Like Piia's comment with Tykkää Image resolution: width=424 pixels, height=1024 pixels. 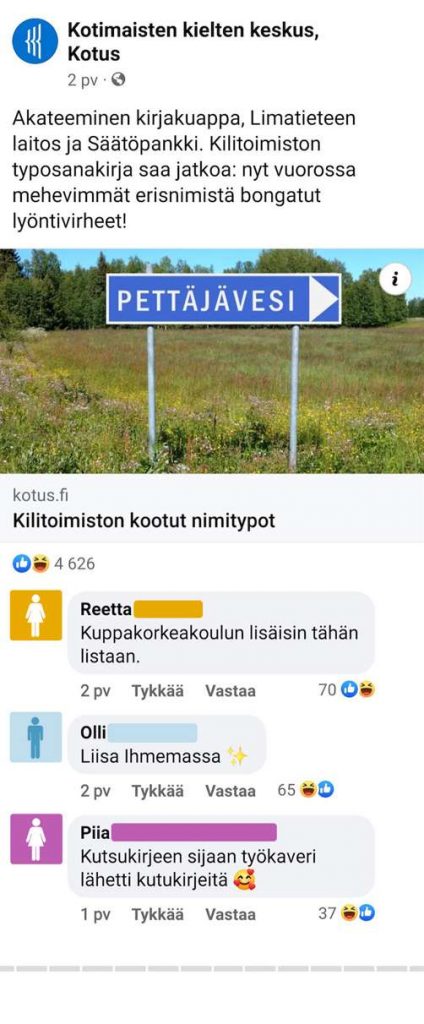pos(157,914)
